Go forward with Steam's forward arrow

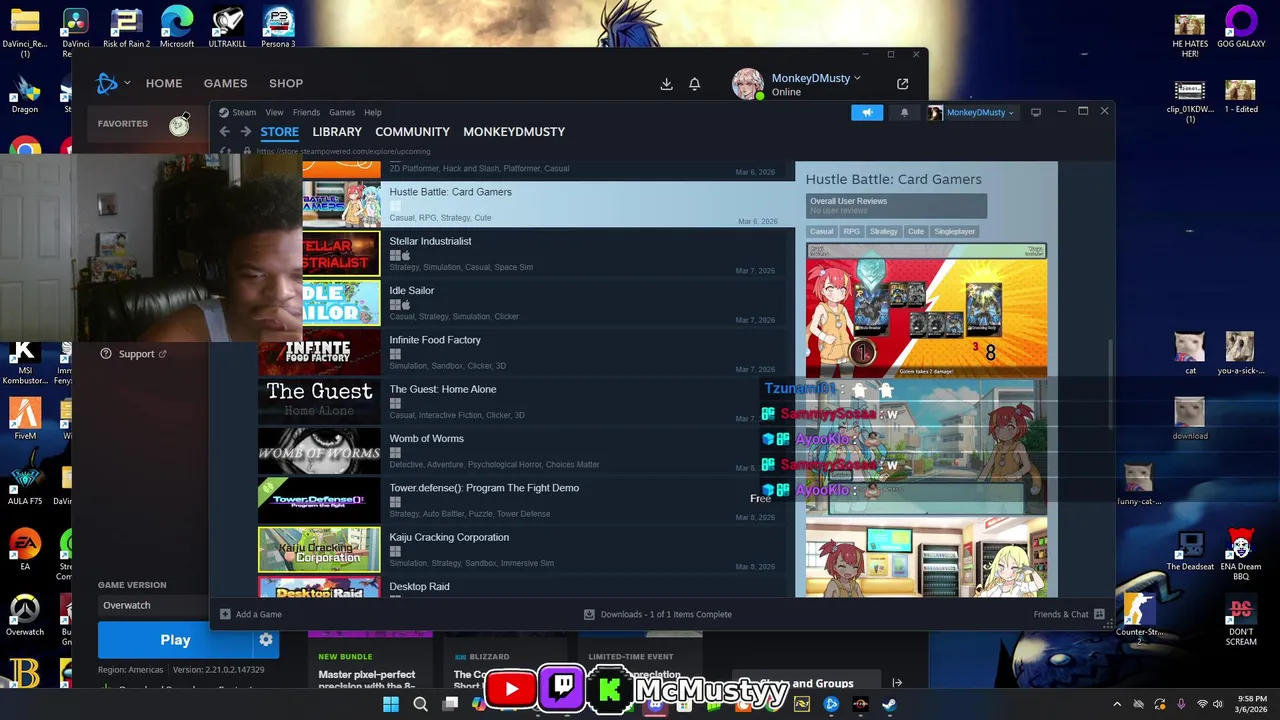pyautogui.click(x=245, y=132)
